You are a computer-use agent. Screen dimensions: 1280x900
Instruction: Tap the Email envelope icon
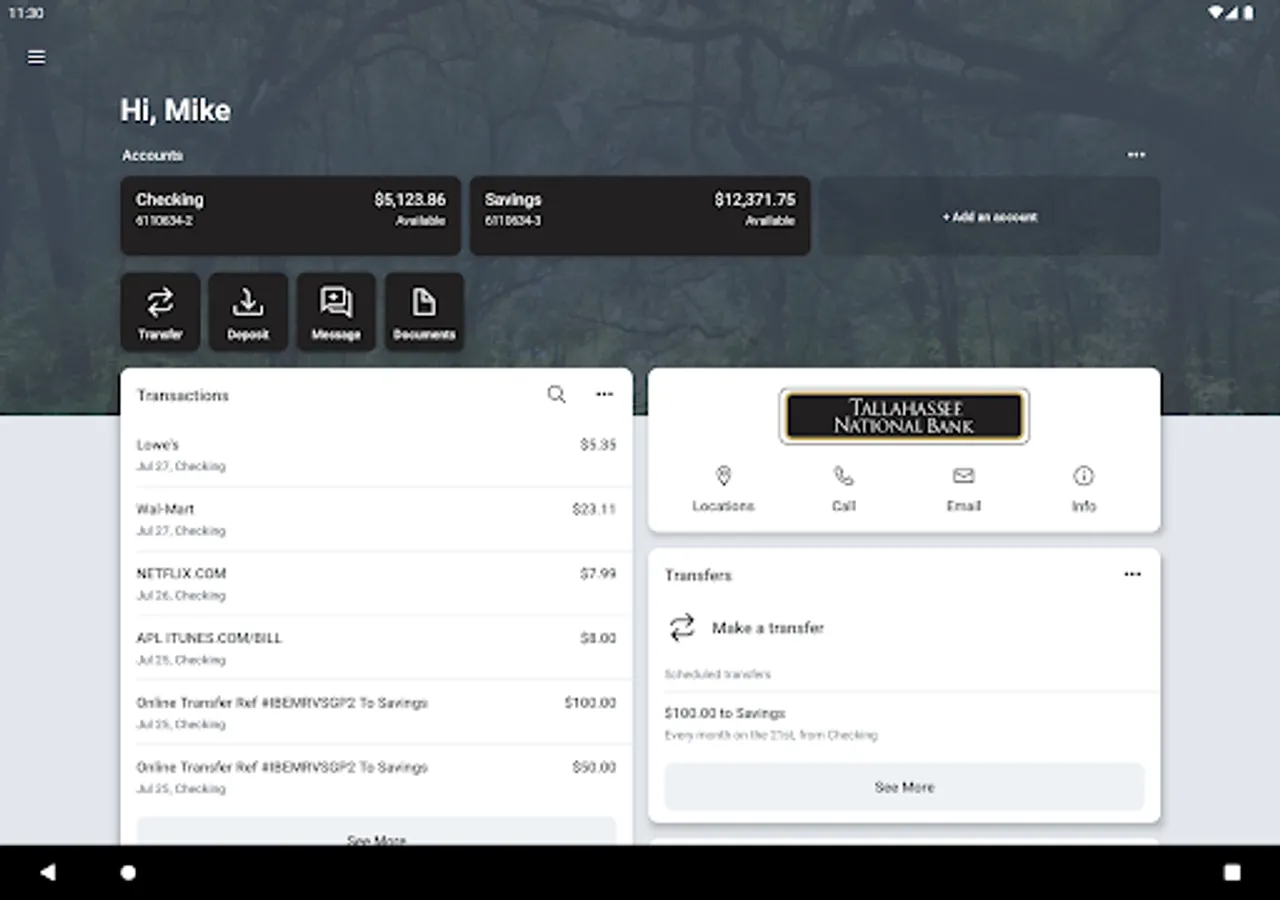point(964,476)
